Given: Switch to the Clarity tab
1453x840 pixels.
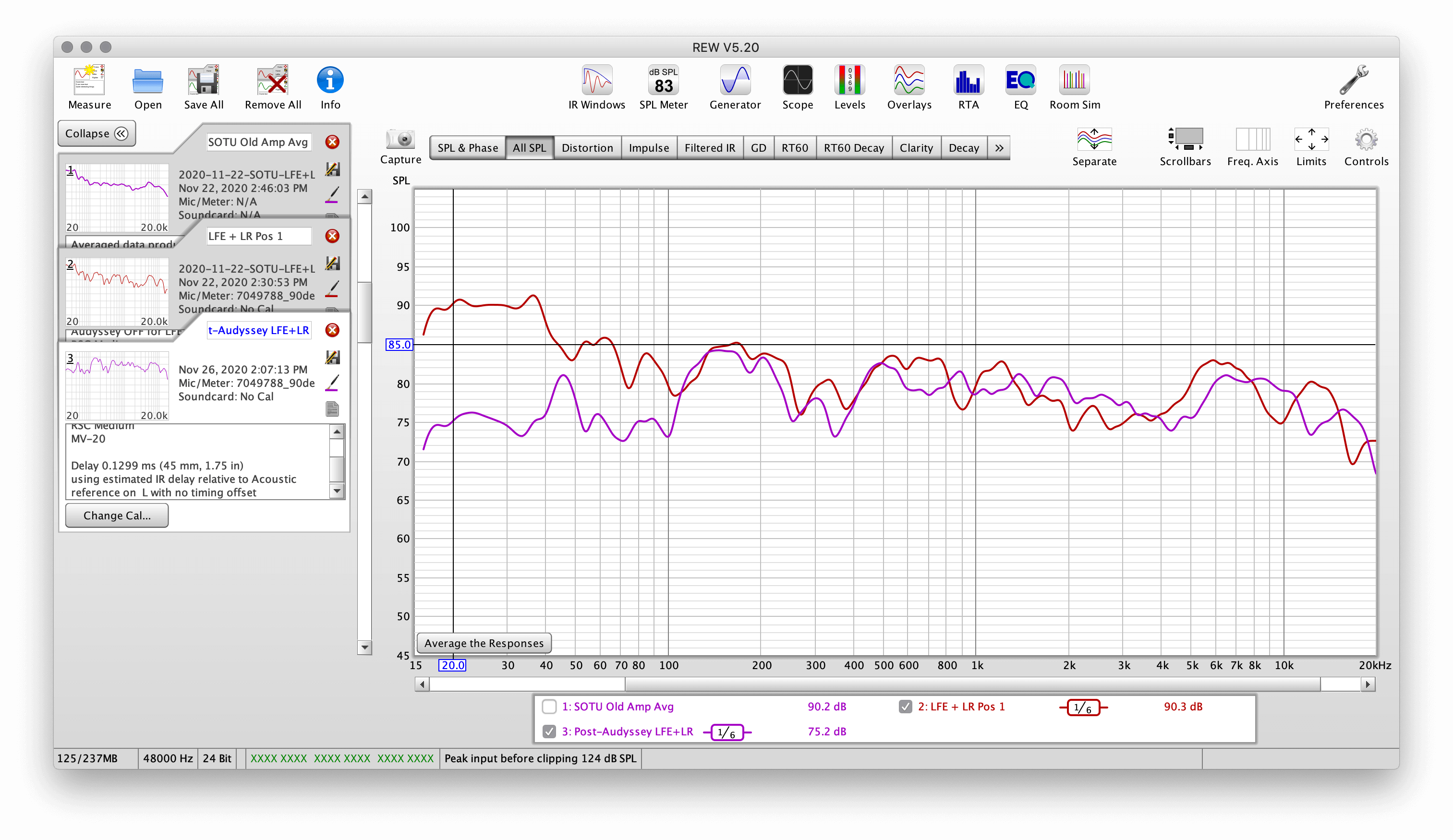Looking at the screenshot, I should (x=916, y=147).
